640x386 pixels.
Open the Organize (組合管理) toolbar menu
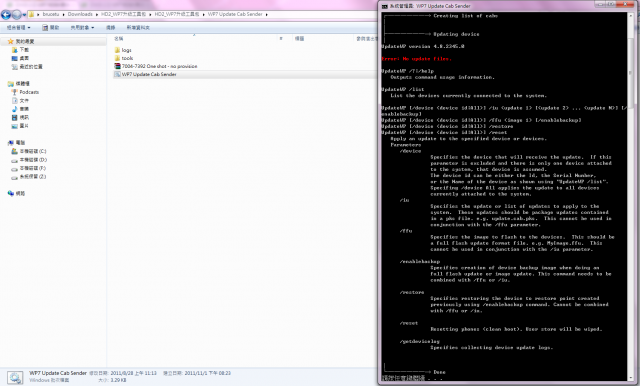18,27
